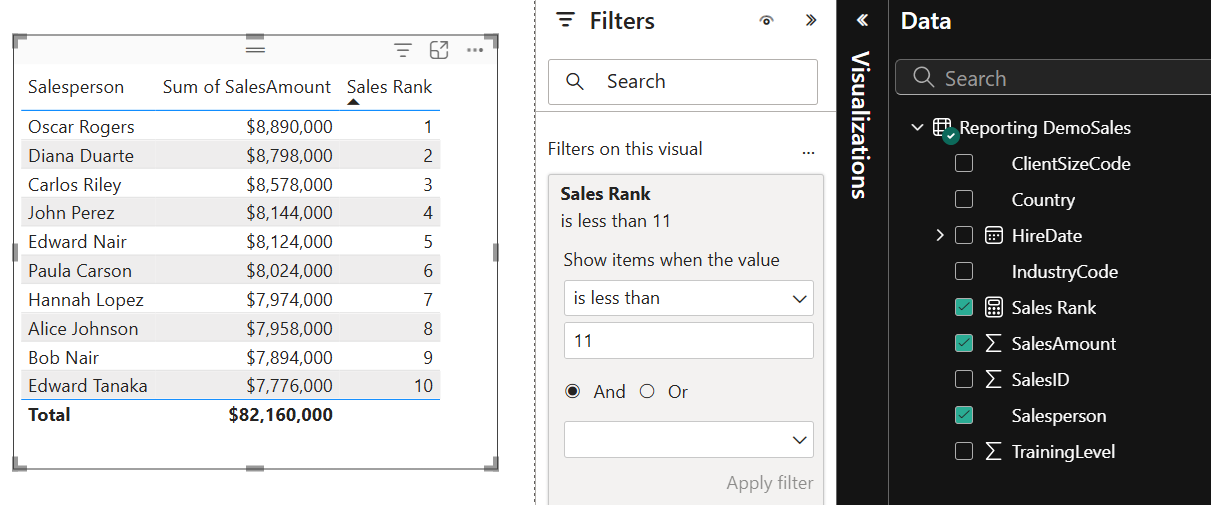
Task: Click the Data pane search magnifier icon
Action: click(924, 78)
